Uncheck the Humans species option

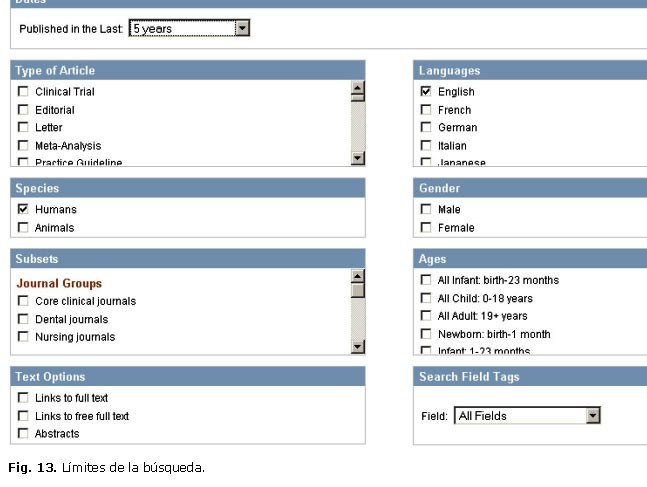coord(23,210)
